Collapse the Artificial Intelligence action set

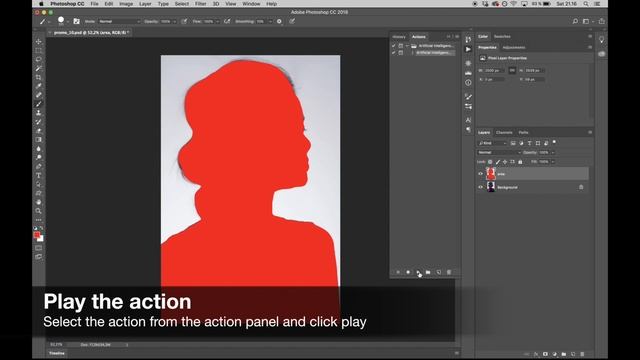tap(407, 46)
